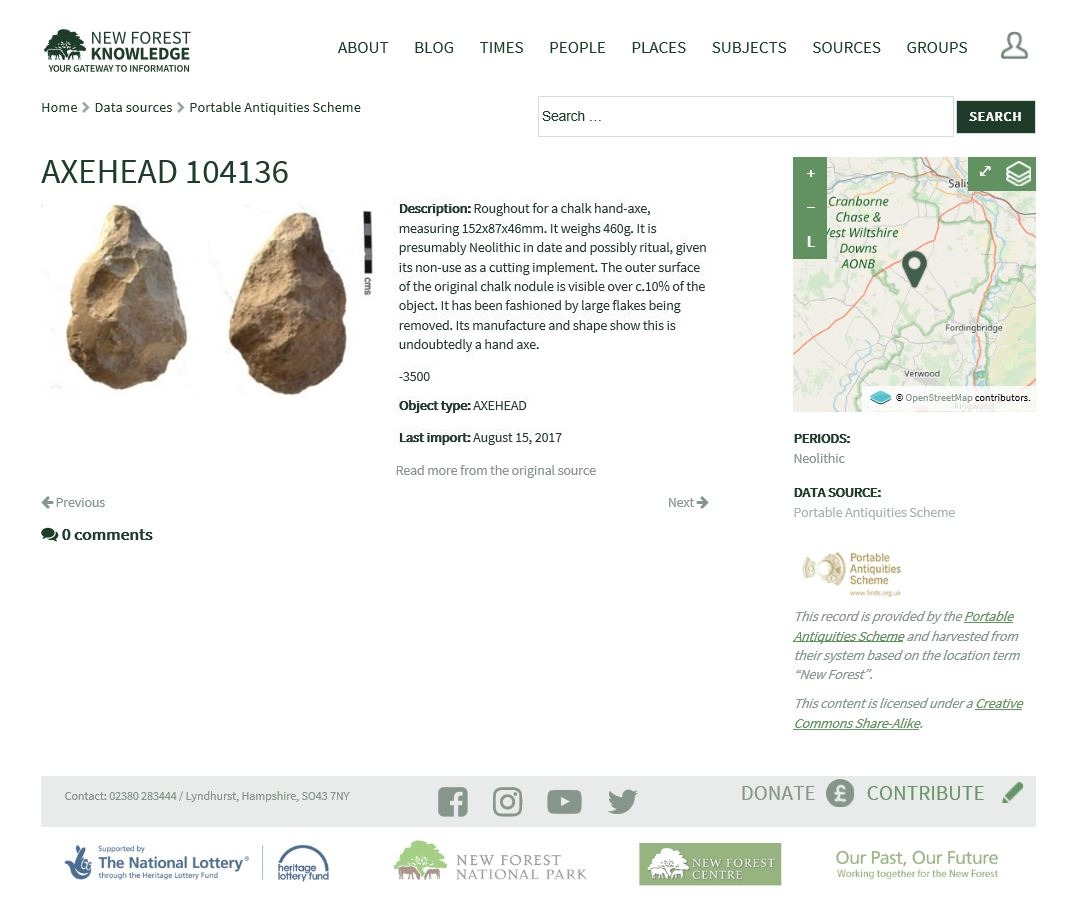The height and width of the screenshot is (913, 1083).
Task: Click the Contribute pencil icon
Action: click(x=1013, y=792)
